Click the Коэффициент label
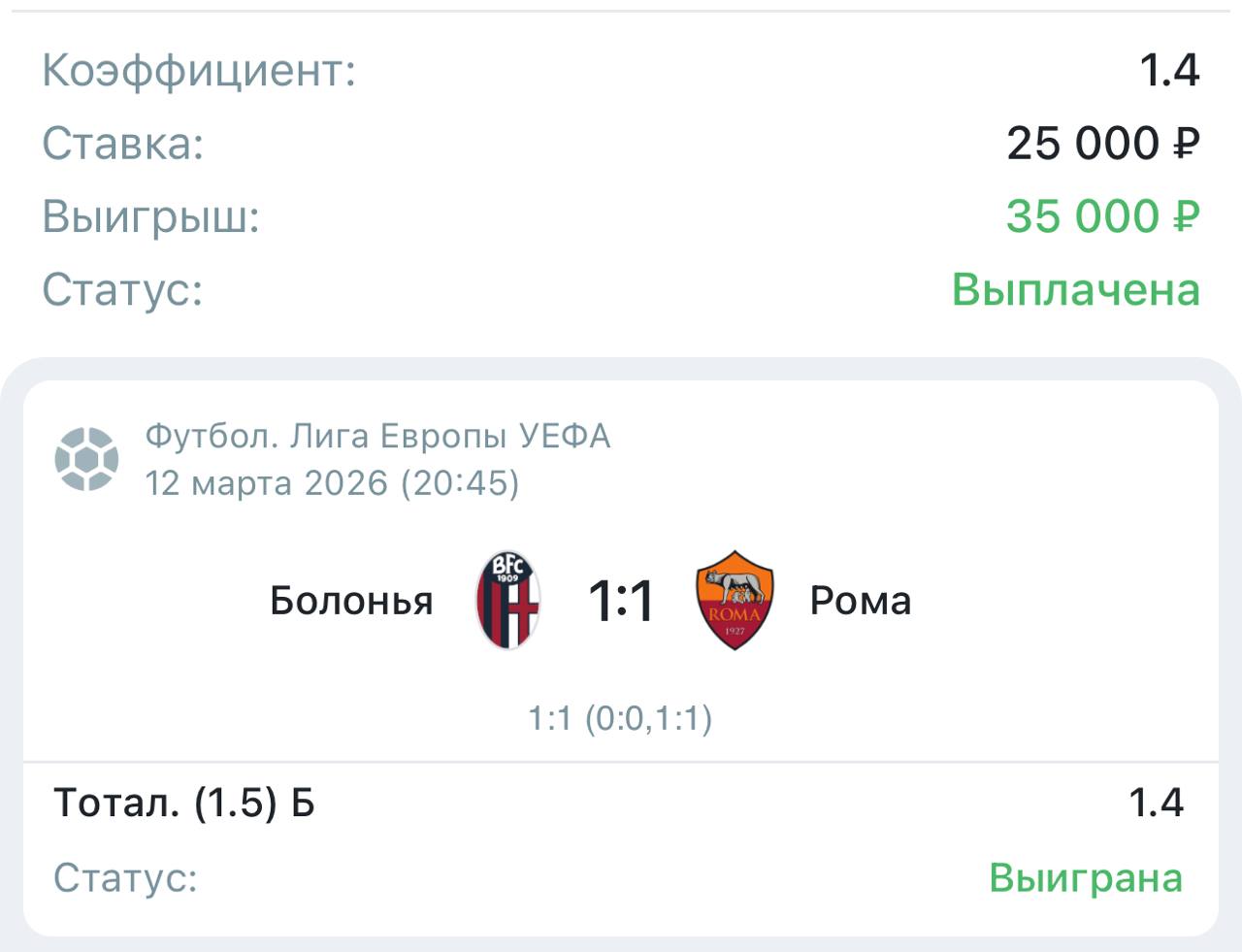Image resolution: width=1242 pixels, height=952 pixels. pyautogui.click(x=199, y=71)
